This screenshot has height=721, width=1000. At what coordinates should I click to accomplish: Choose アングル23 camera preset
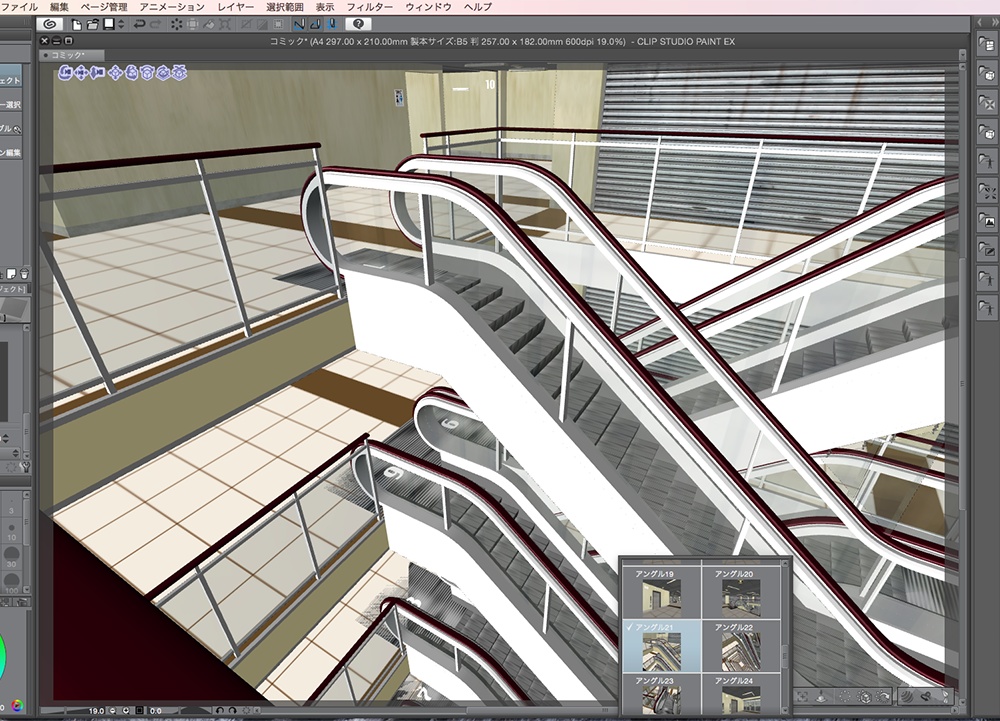661,694
